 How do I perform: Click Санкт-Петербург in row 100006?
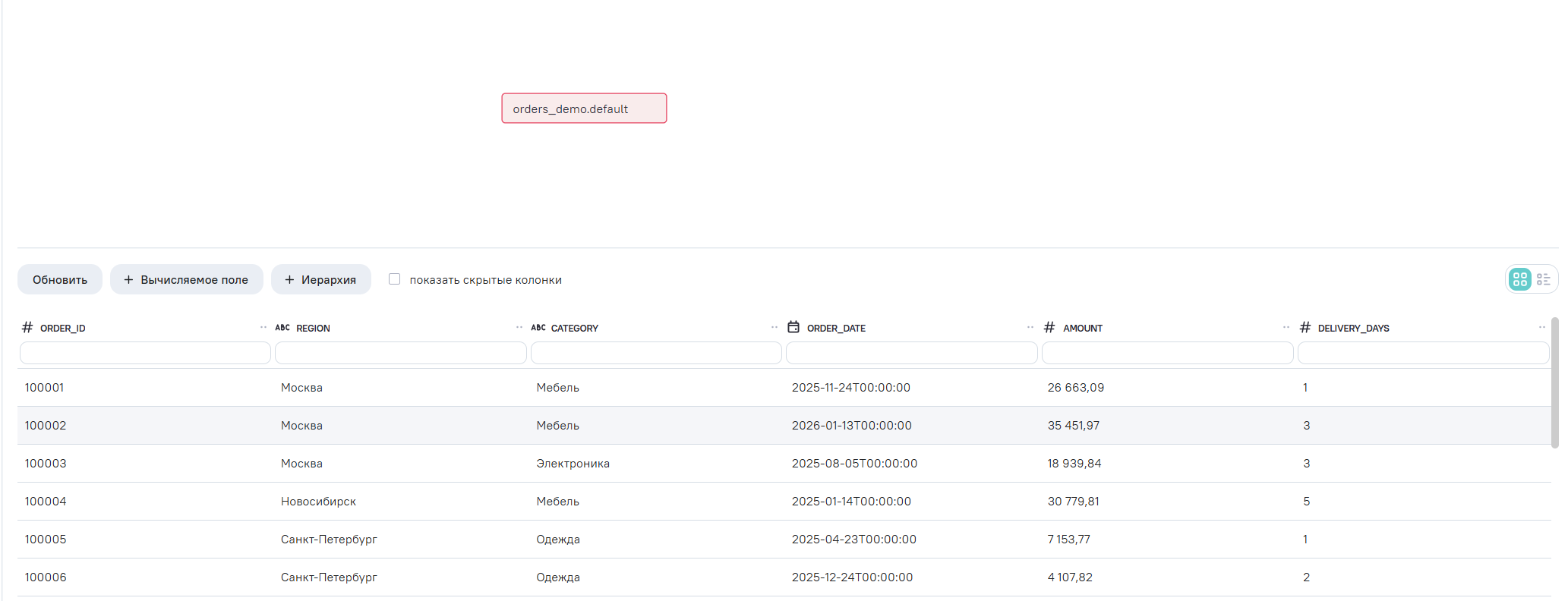point(329,577)
